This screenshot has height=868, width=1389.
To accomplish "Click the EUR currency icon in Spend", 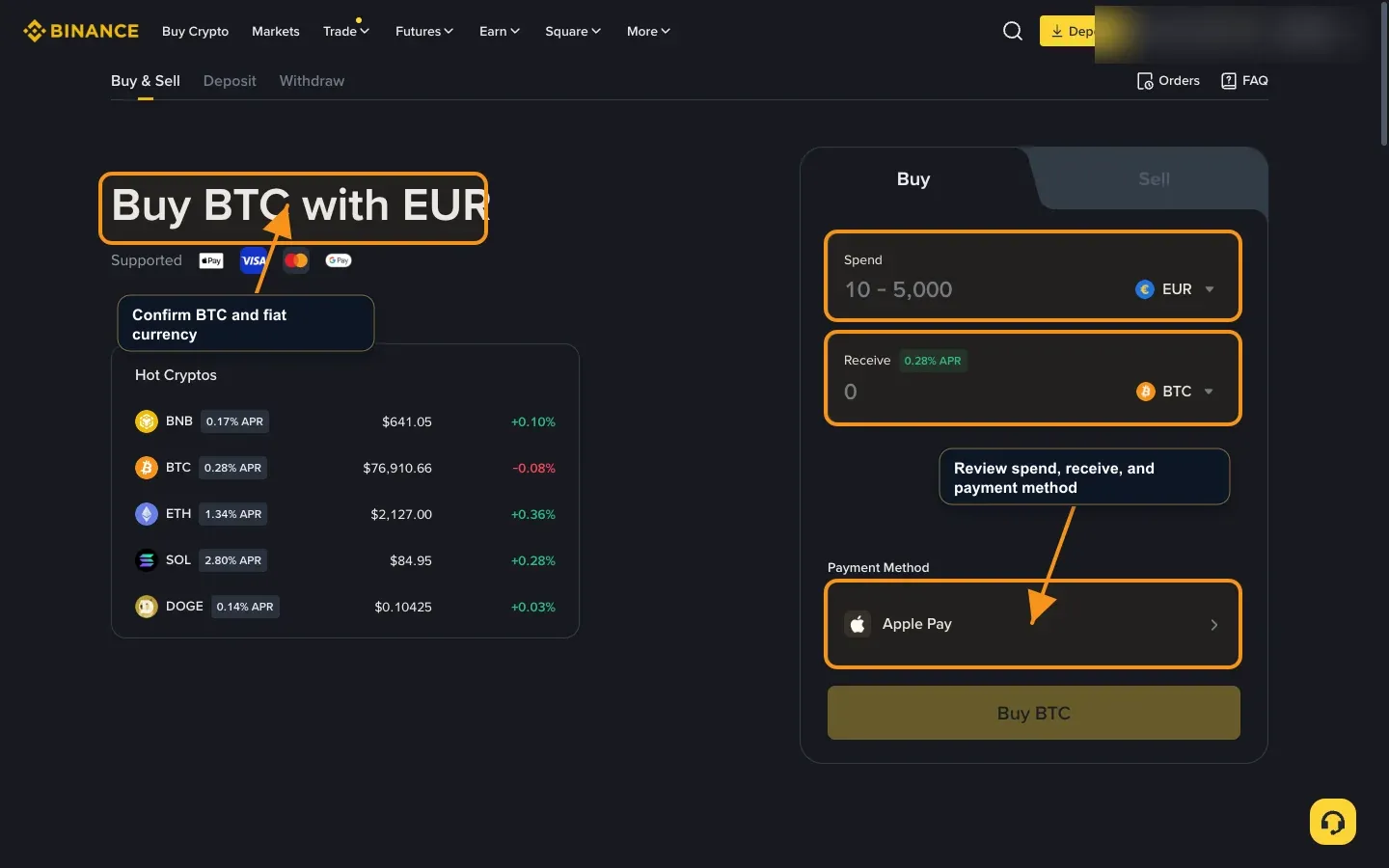I will tap(1145, 289).
